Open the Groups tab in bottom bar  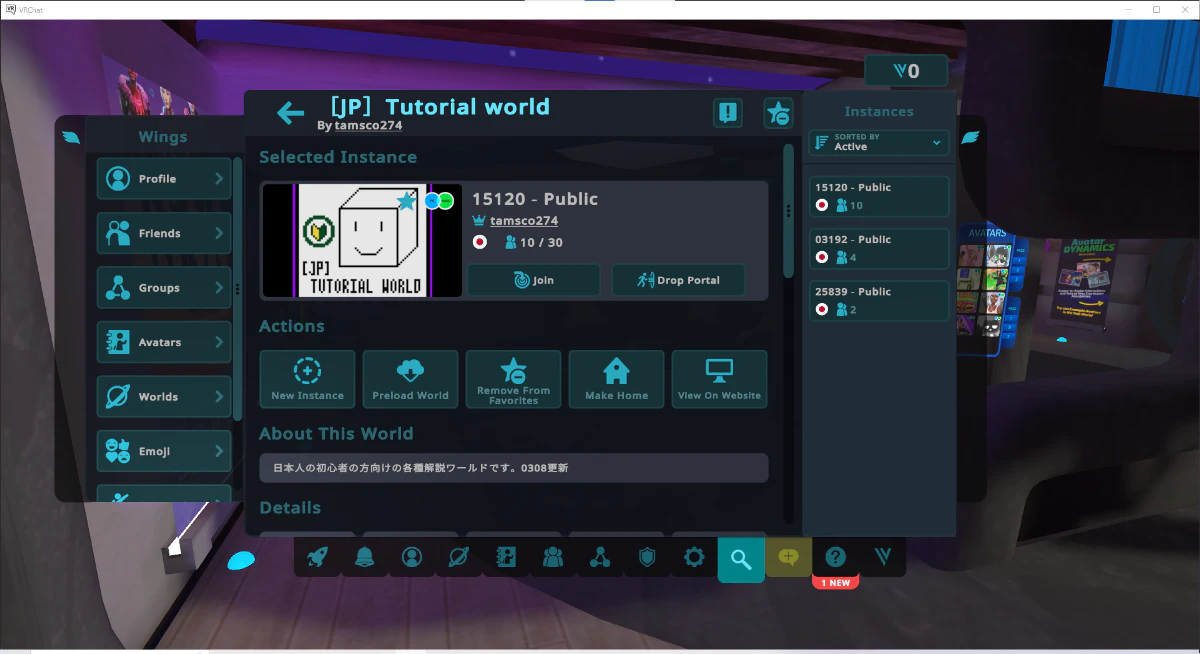[600, 558]
